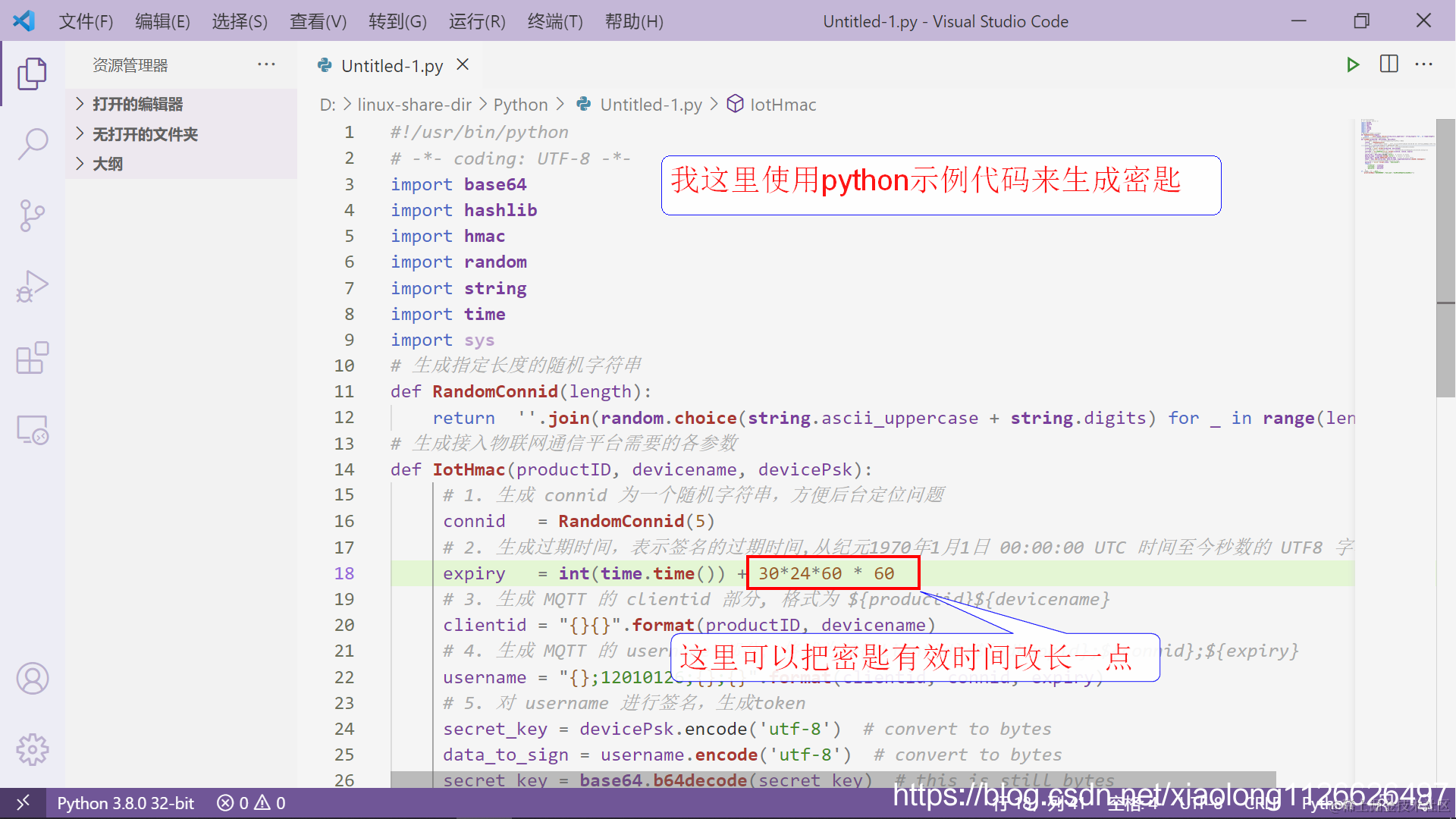Click the IotHmac symbol in breadcrumb
Image resolution: width=1456 pixels, height=819 pixels.
pyautogui.click(x=772, y=105)
